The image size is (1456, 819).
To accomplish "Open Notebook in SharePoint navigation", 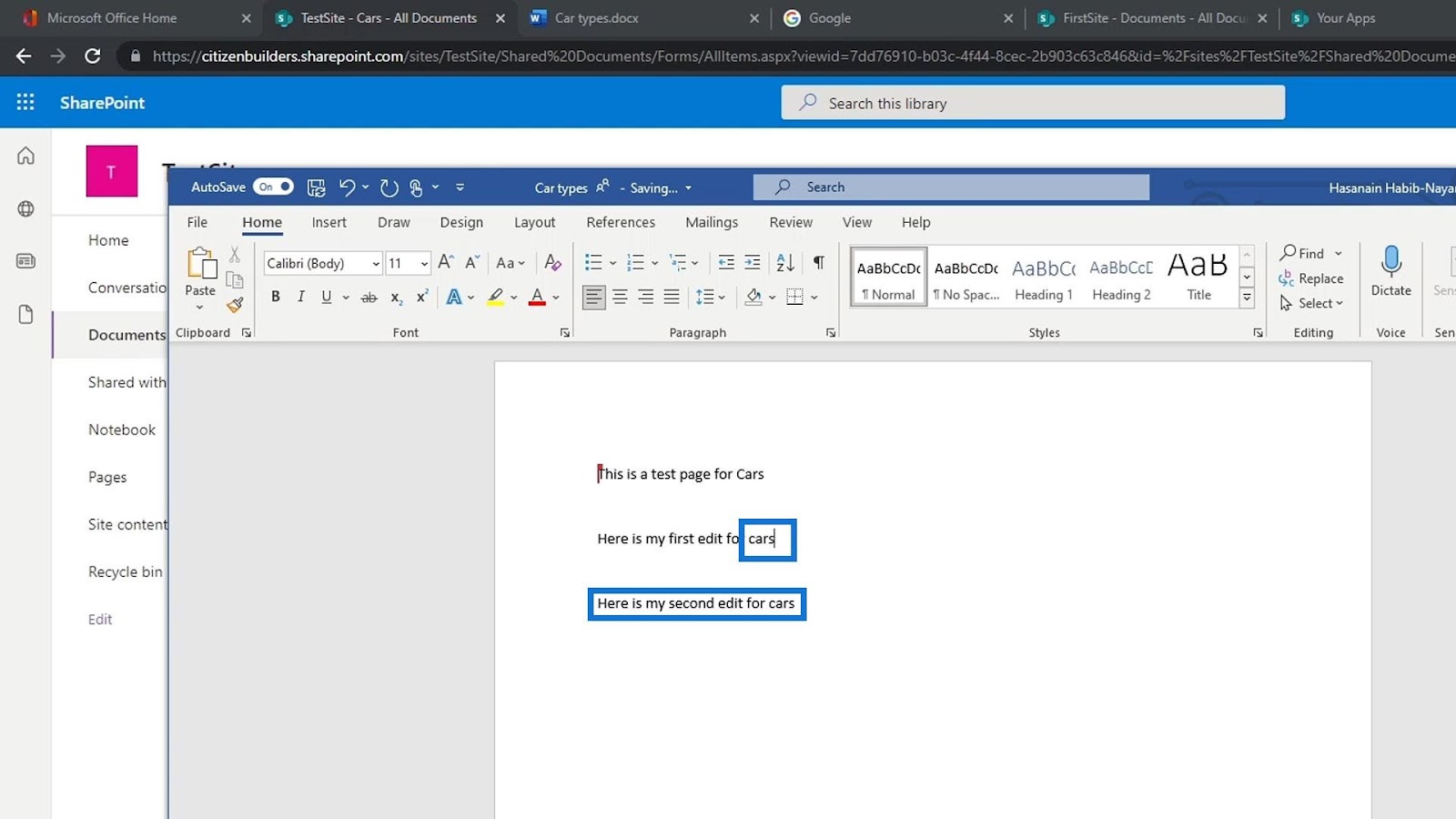I will click(122, 430).
